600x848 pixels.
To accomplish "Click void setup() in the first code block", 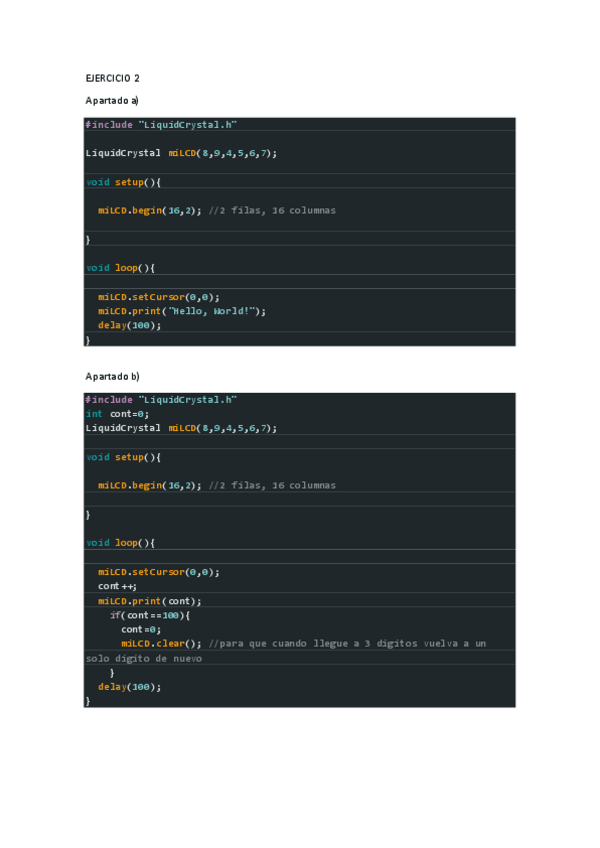I will click(x=123, y=182).
